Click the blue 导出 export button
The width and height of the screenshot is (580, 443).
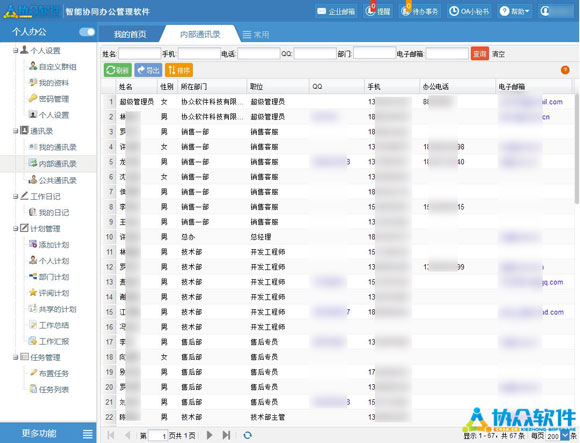(x=148, y=70)
